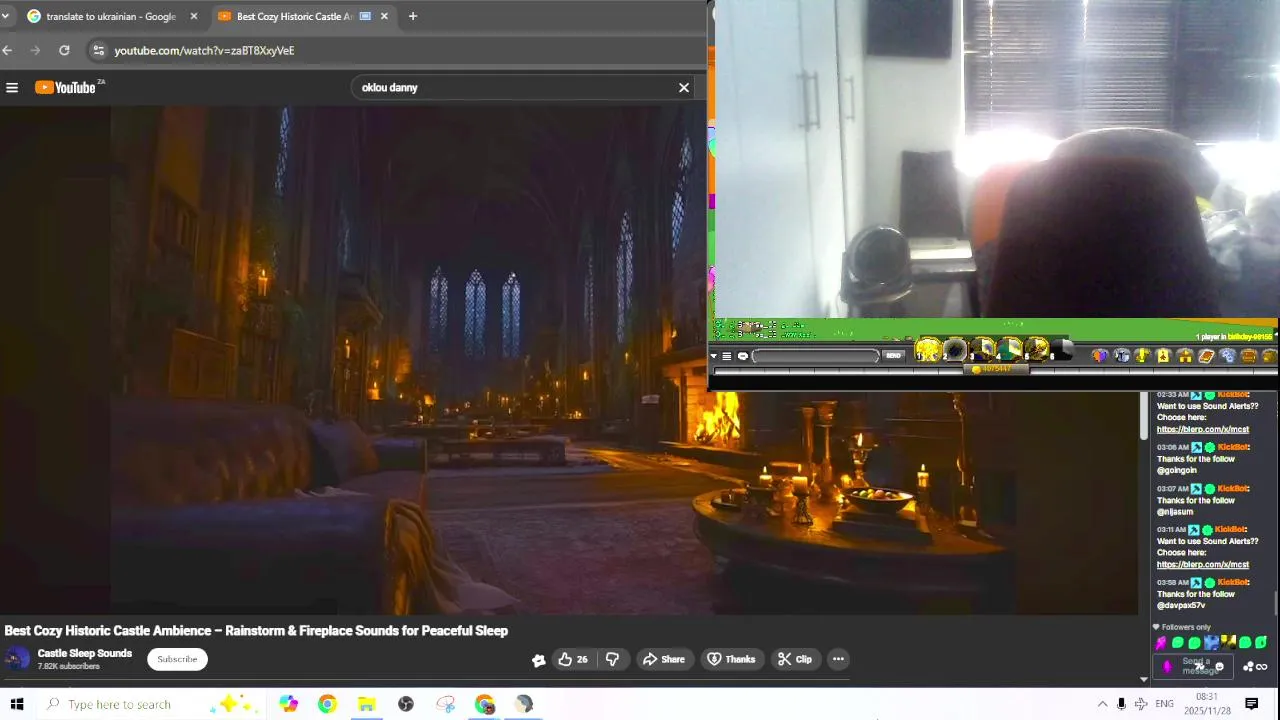Screen dimensions: 1280x720
Task: Switch to the 'translate to ukrainian' tab
Action: (110, 16)
